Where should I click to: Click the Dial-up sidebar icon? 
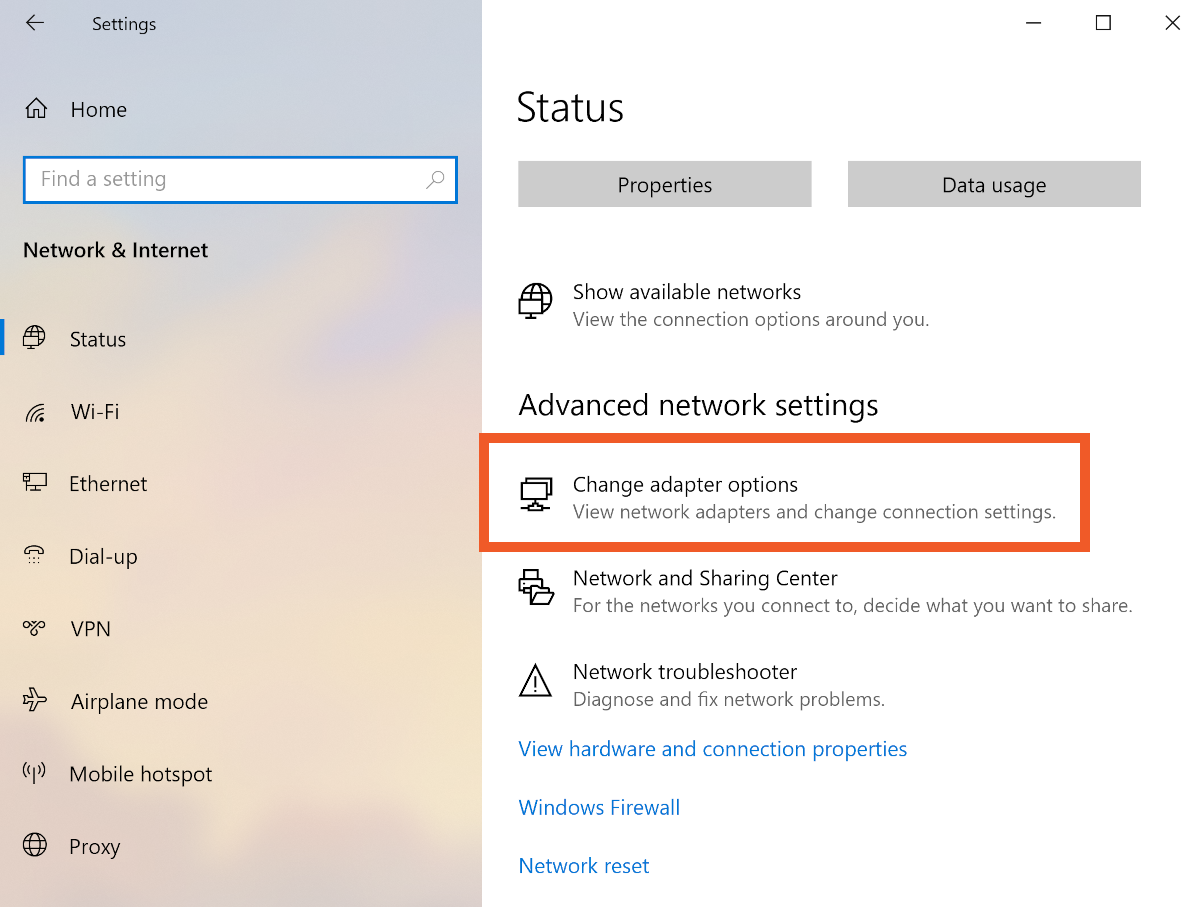click(x=36, y=556)
